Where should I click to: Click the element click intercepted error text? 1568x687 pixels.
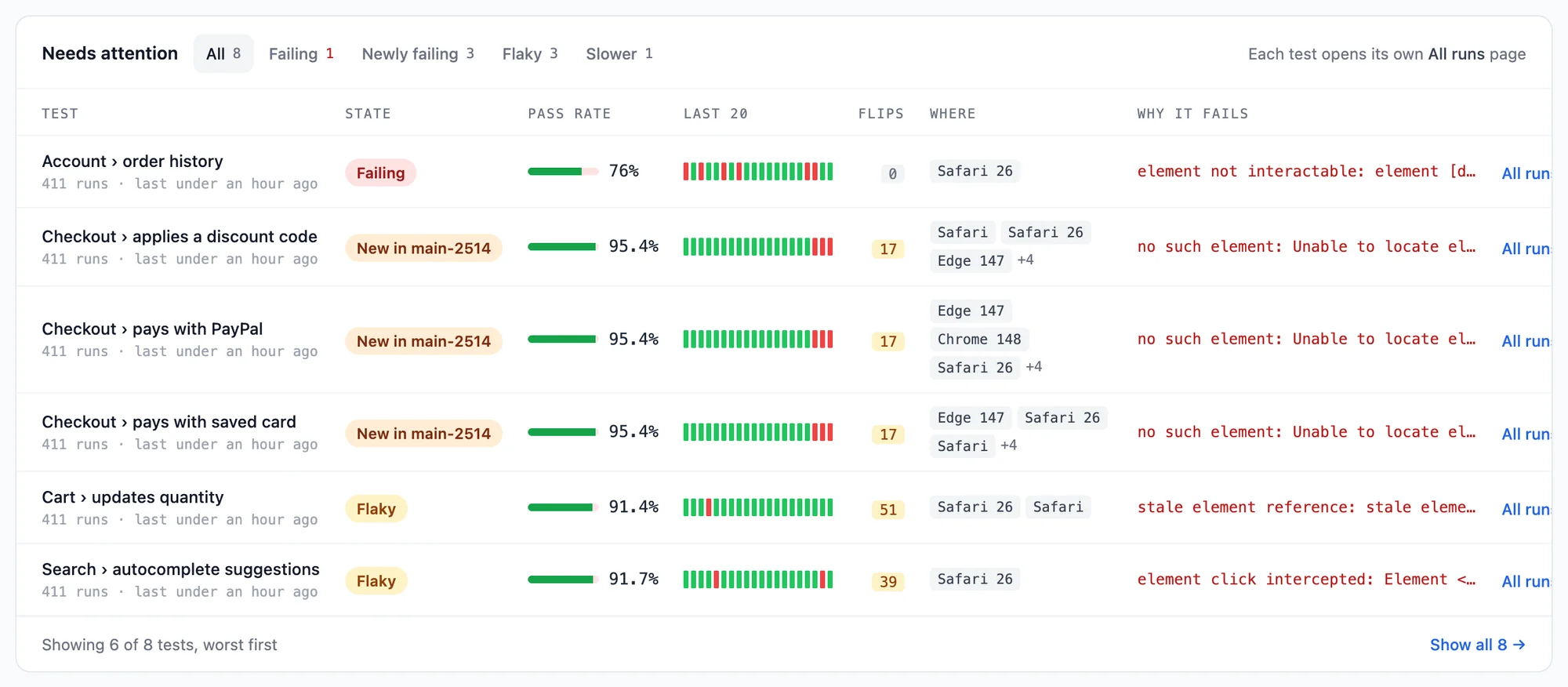pyautogui.click(x=1306, y=580)
